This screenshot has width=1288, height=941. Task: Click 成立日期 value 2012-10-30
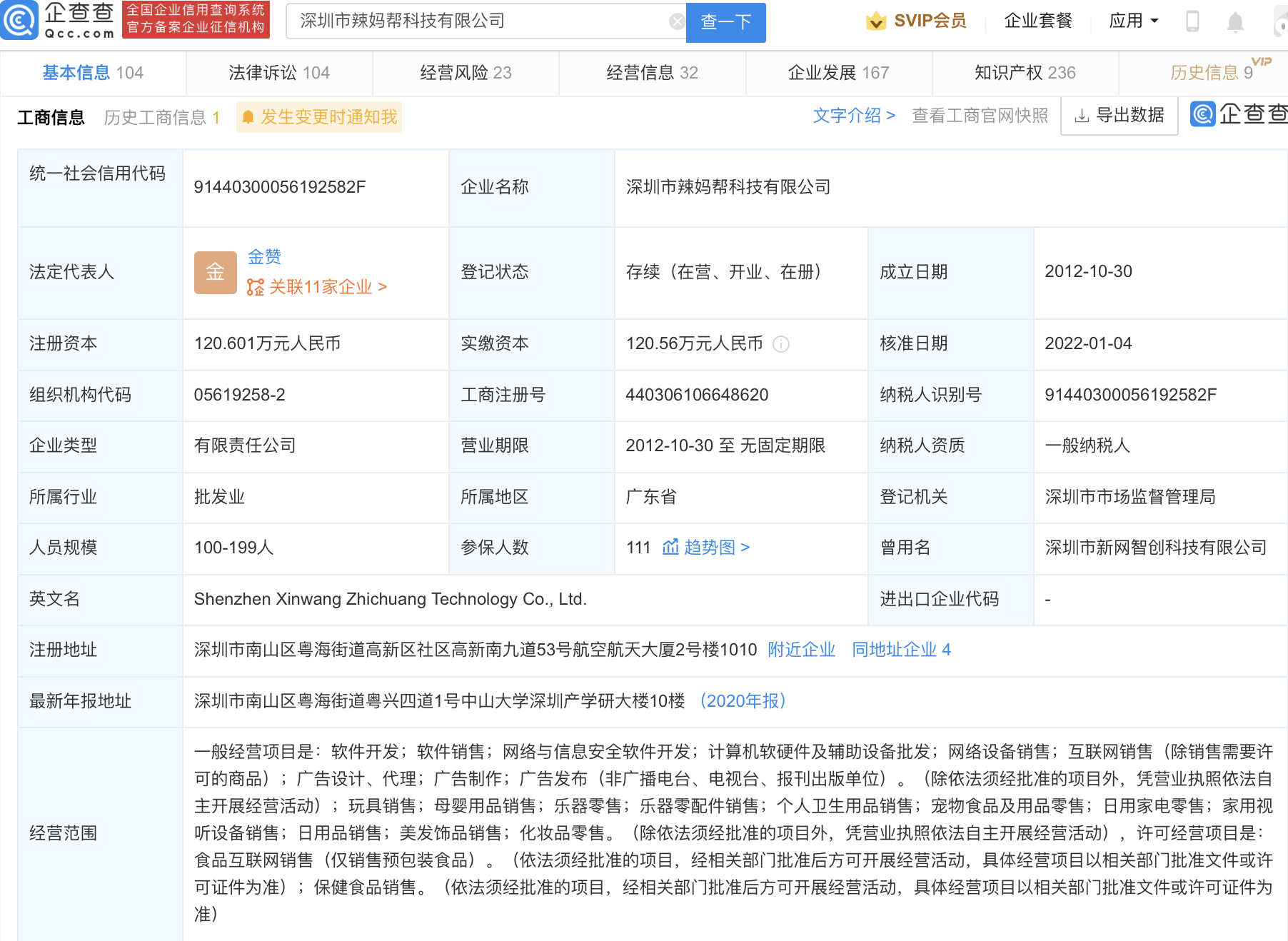[1088, 271]
